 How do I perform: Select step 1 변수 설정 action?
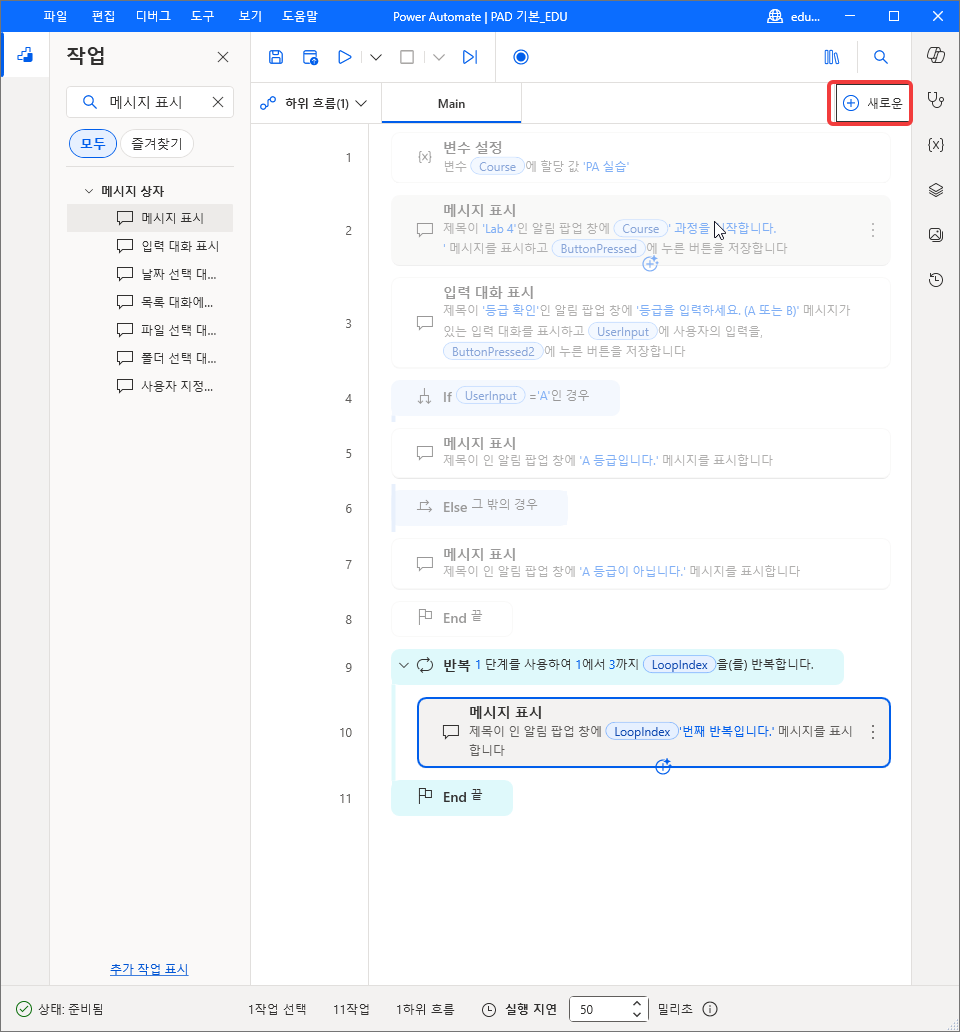(641, 157)
